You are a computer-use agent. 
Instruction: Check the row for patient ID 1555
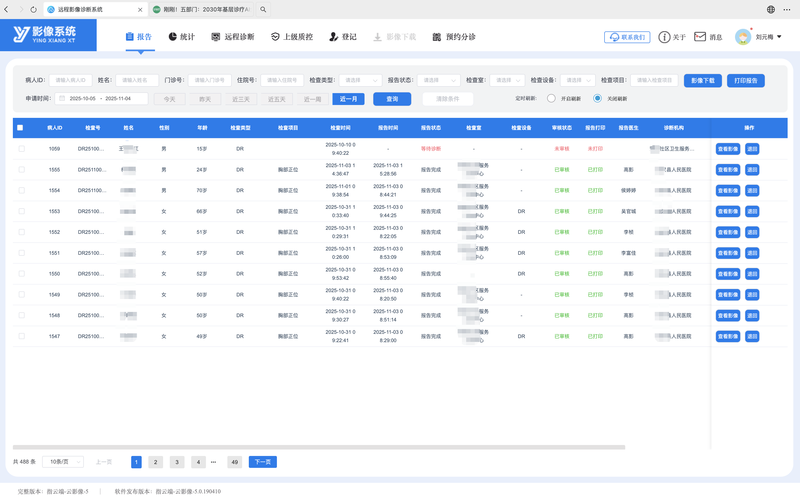(21, 170)
